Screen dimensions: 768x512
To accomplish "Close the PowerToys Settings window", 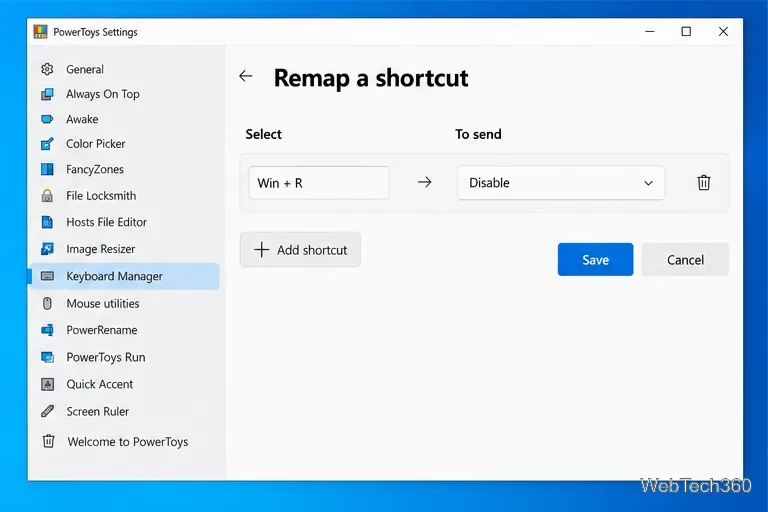I will 723,31.
